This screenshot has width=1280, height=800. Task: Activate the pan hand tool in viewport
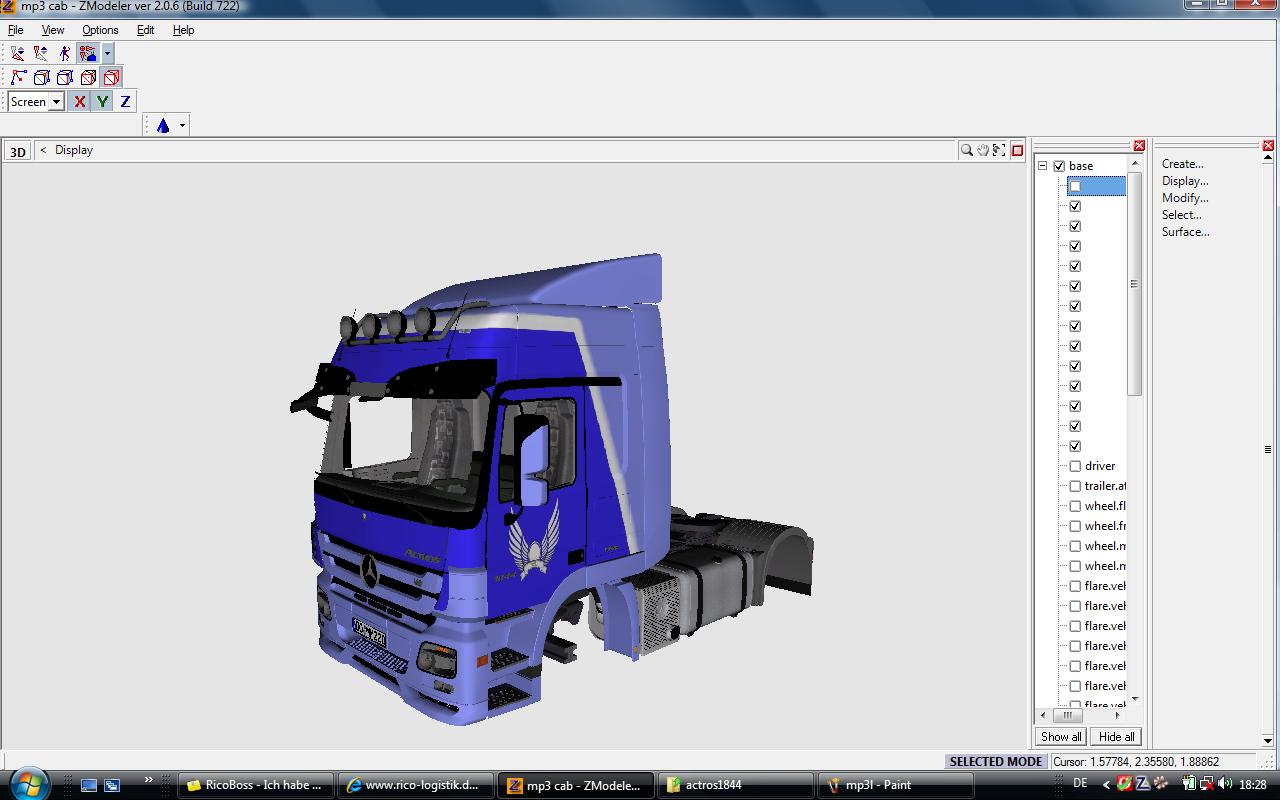click(x=983, y=150)
